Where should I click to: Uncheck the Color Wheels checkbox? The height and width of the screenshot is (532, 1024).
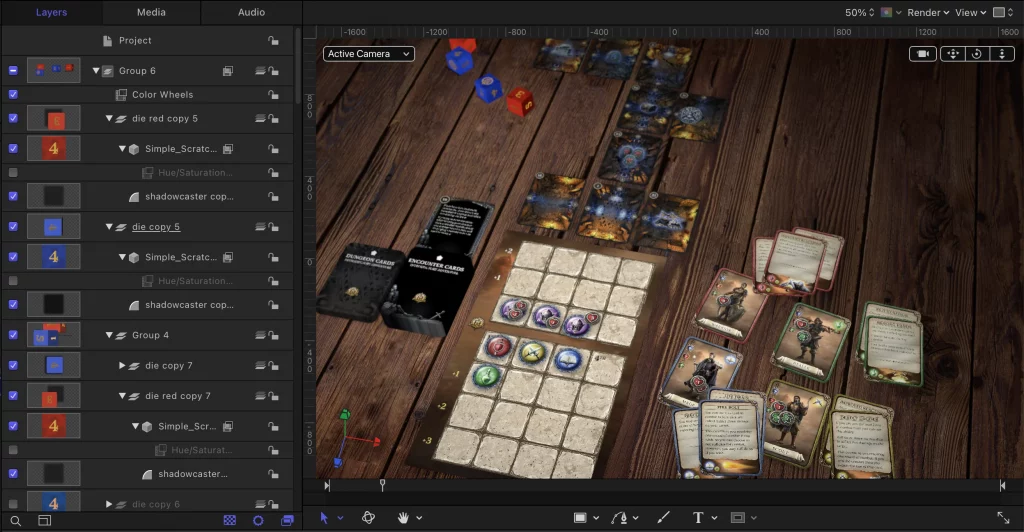pos(13,95)
